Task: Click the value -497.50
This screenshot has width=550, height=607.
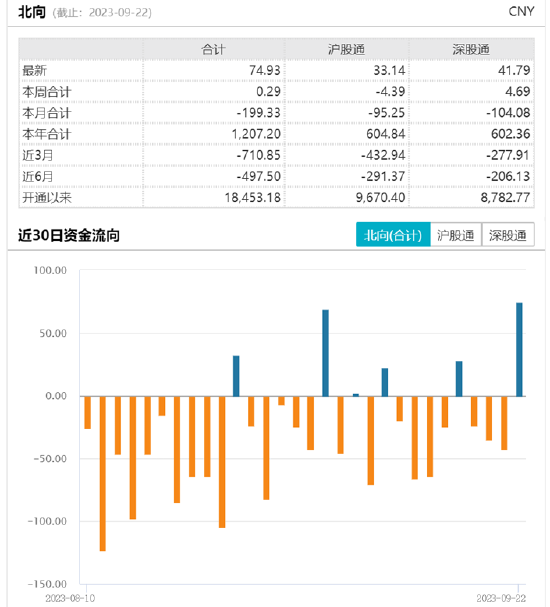Action: [259, 177]
